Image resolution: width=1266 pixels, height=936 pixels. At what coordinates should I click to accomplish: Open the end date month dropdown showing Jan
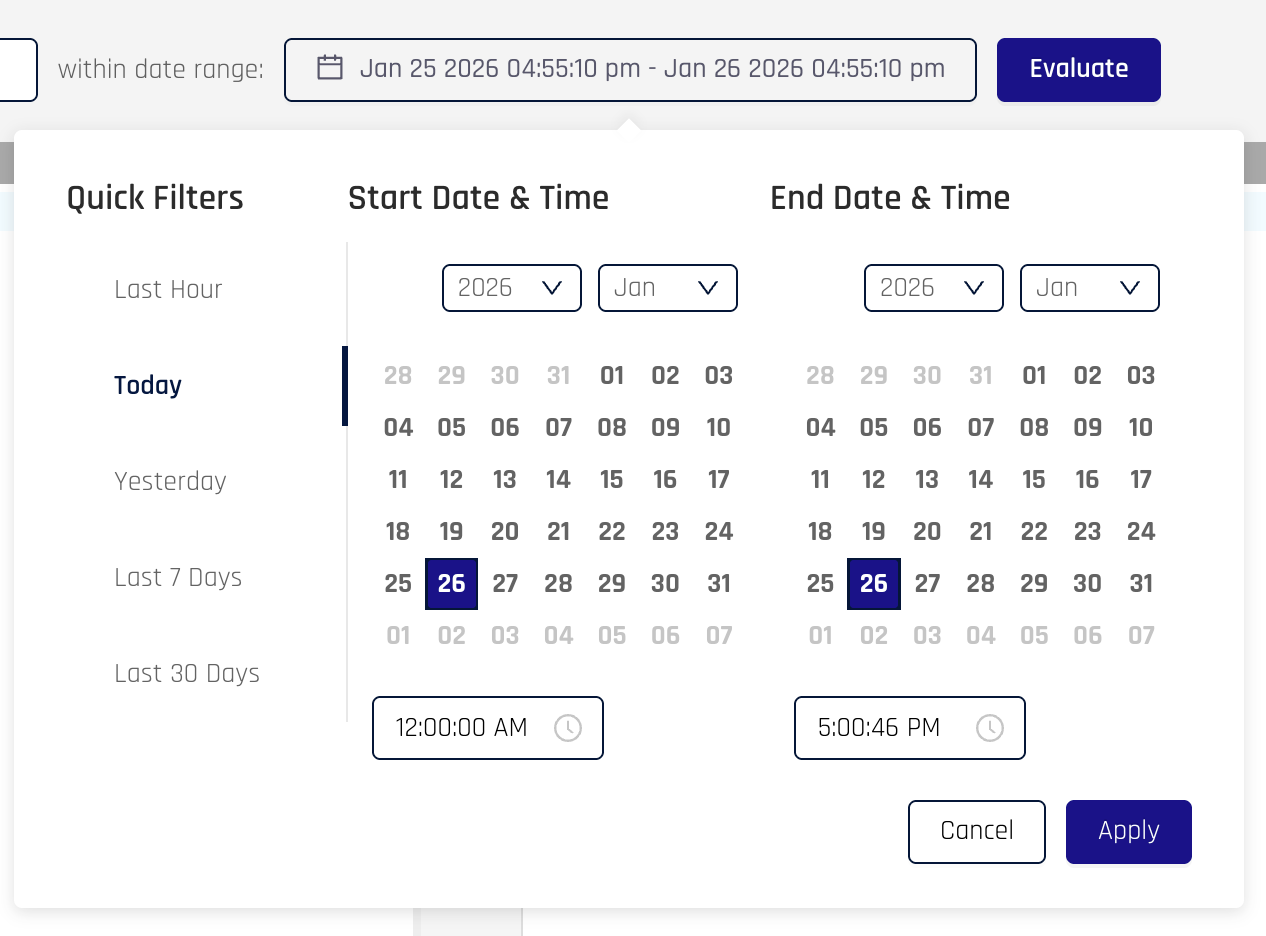coord(1089,288)
